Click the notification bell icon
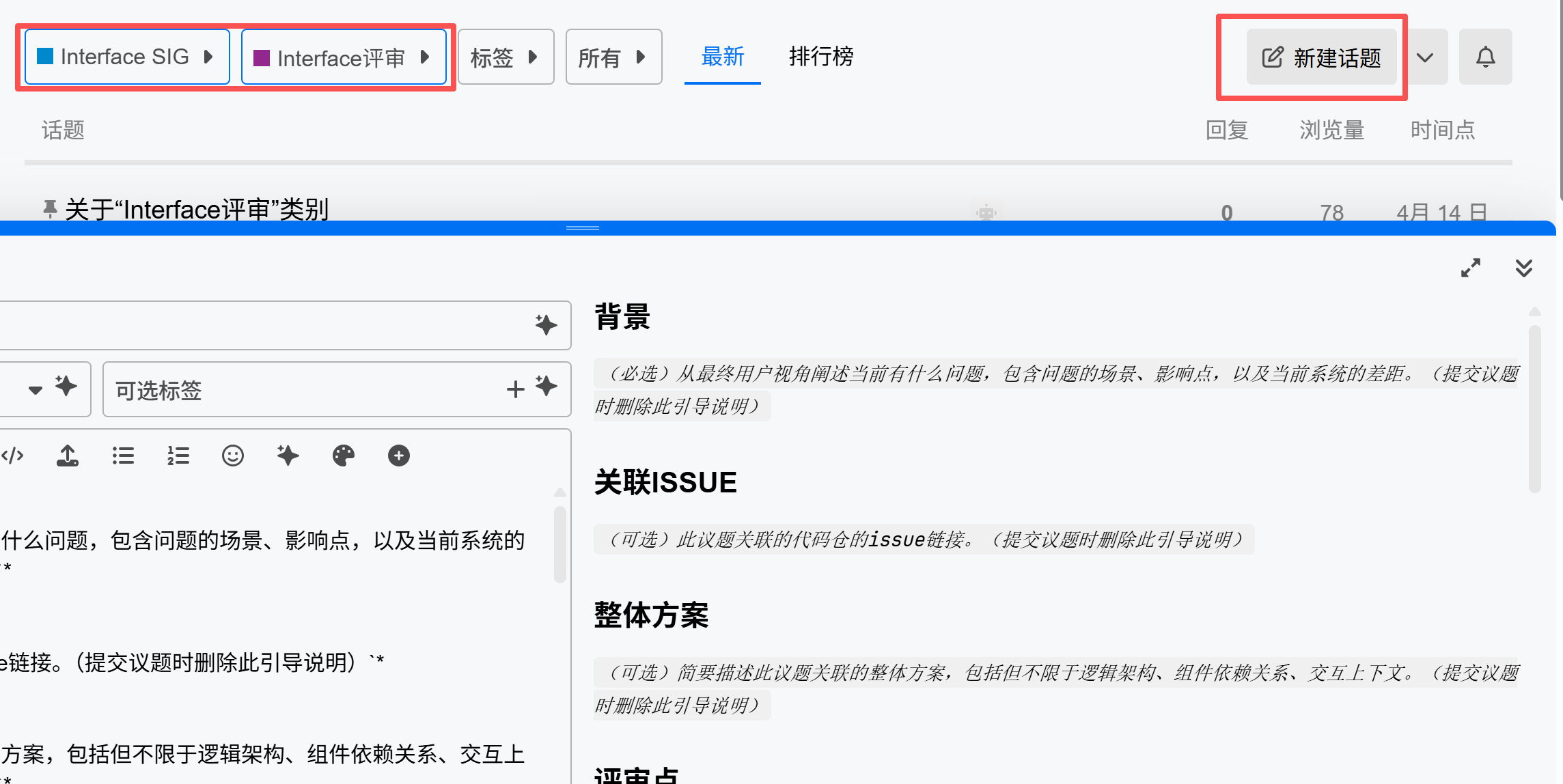Image resolution: width=1563 pixels, height=784 pixels. [1485, 57]
